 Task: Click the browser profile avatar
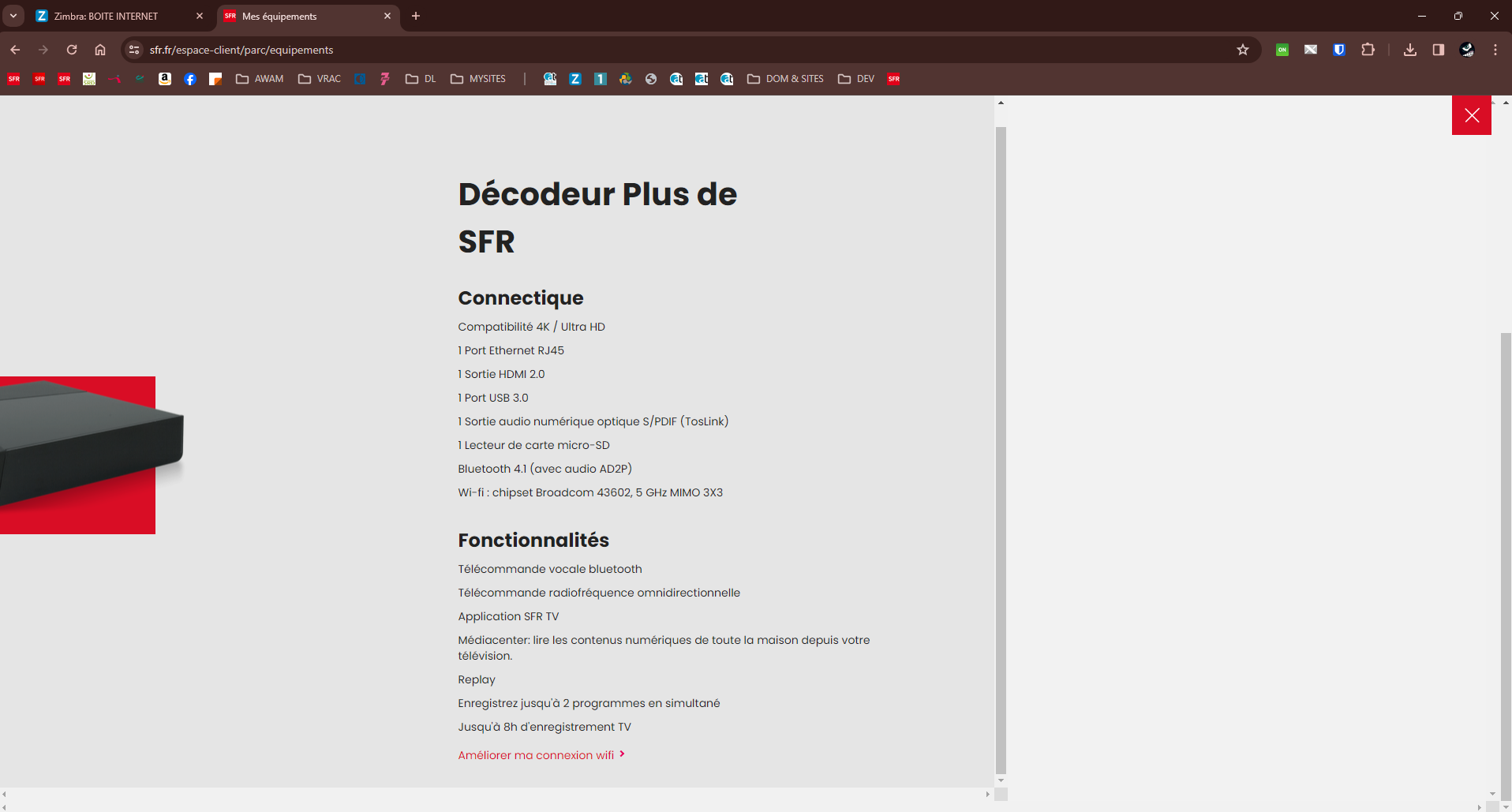coord(1466,50)
